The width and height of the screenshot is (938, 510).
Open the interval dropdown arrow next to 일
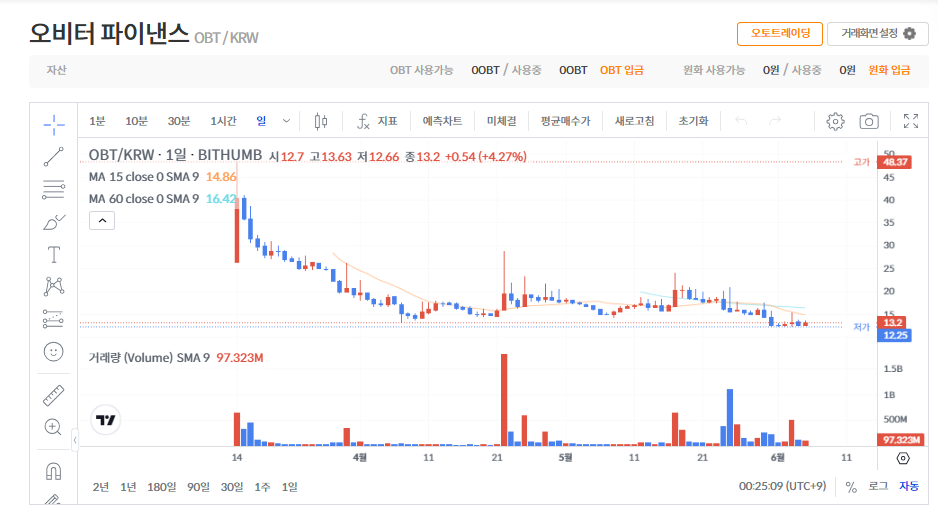287,121
